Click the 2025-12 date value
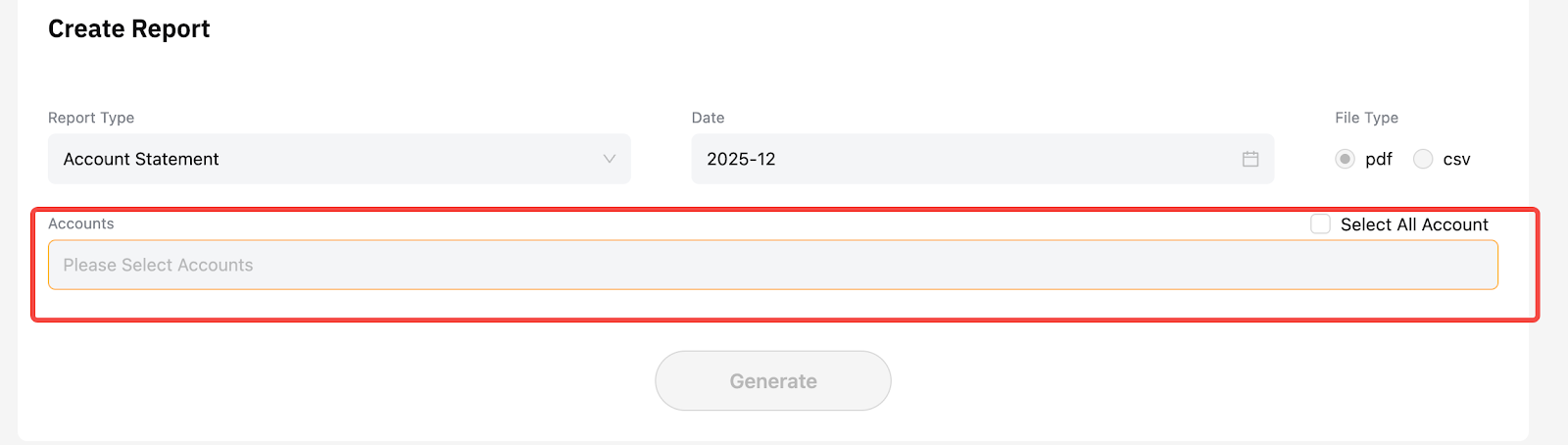Viewport: 1568px width, 445px height. coord(741,159)
